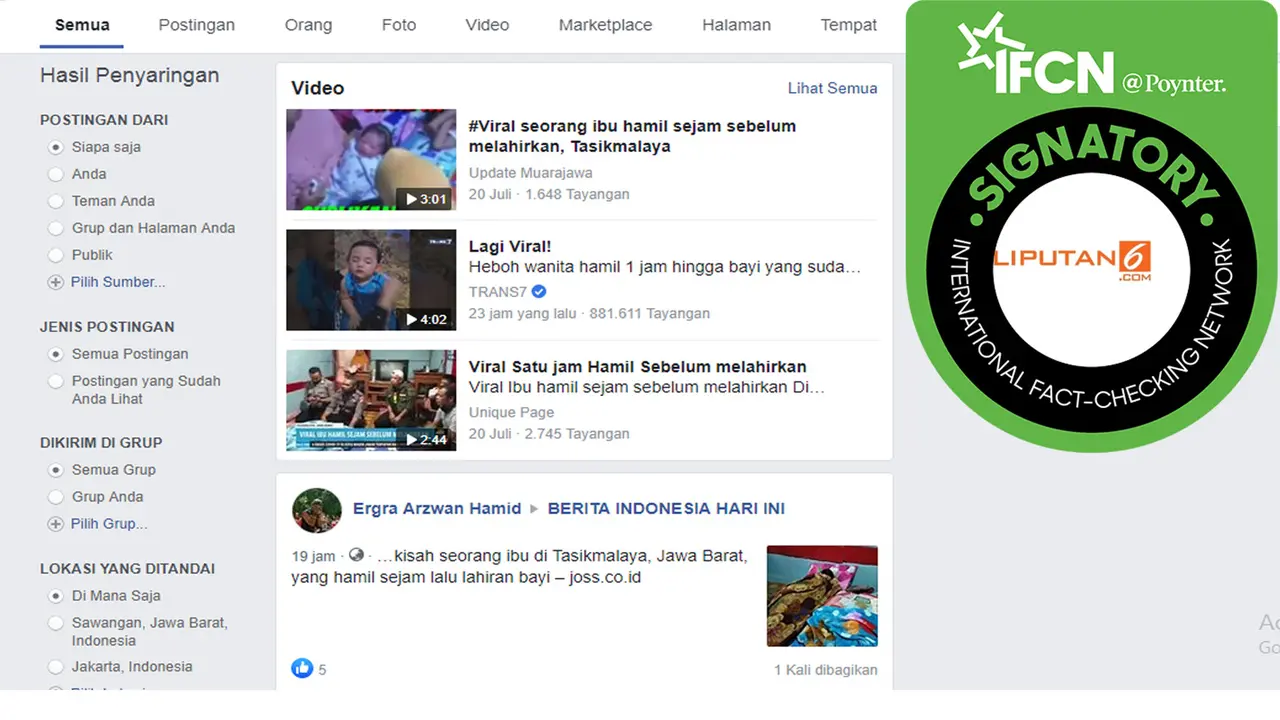Click the joss.co.id post text snippet
This screenshot has width=1280, height=720.
519,566
